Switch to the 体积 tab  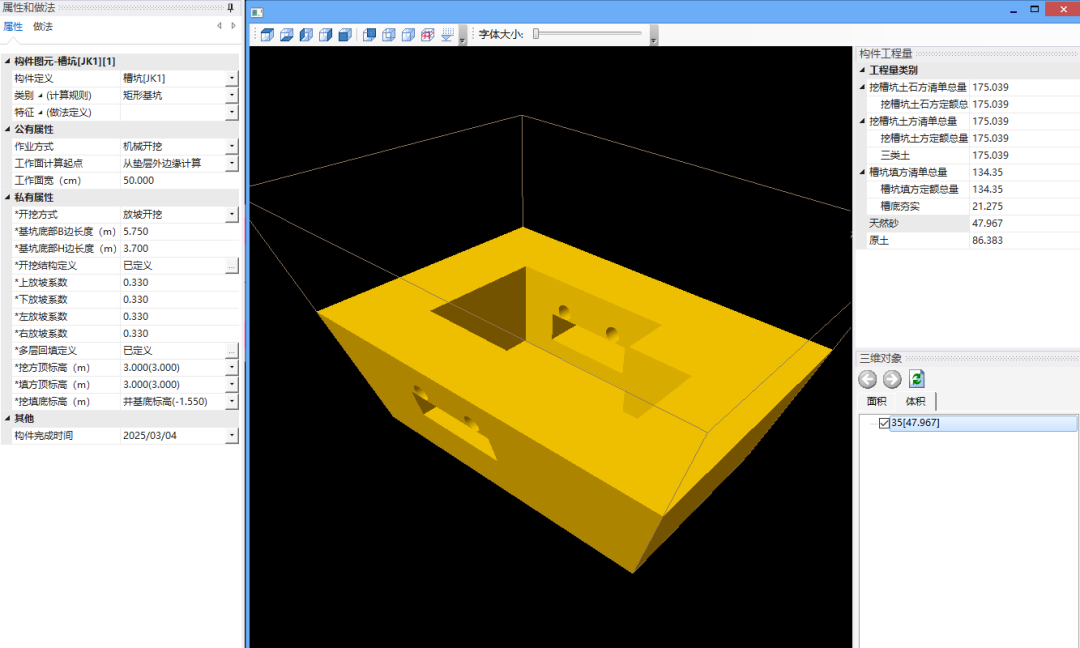coord(915,401)
